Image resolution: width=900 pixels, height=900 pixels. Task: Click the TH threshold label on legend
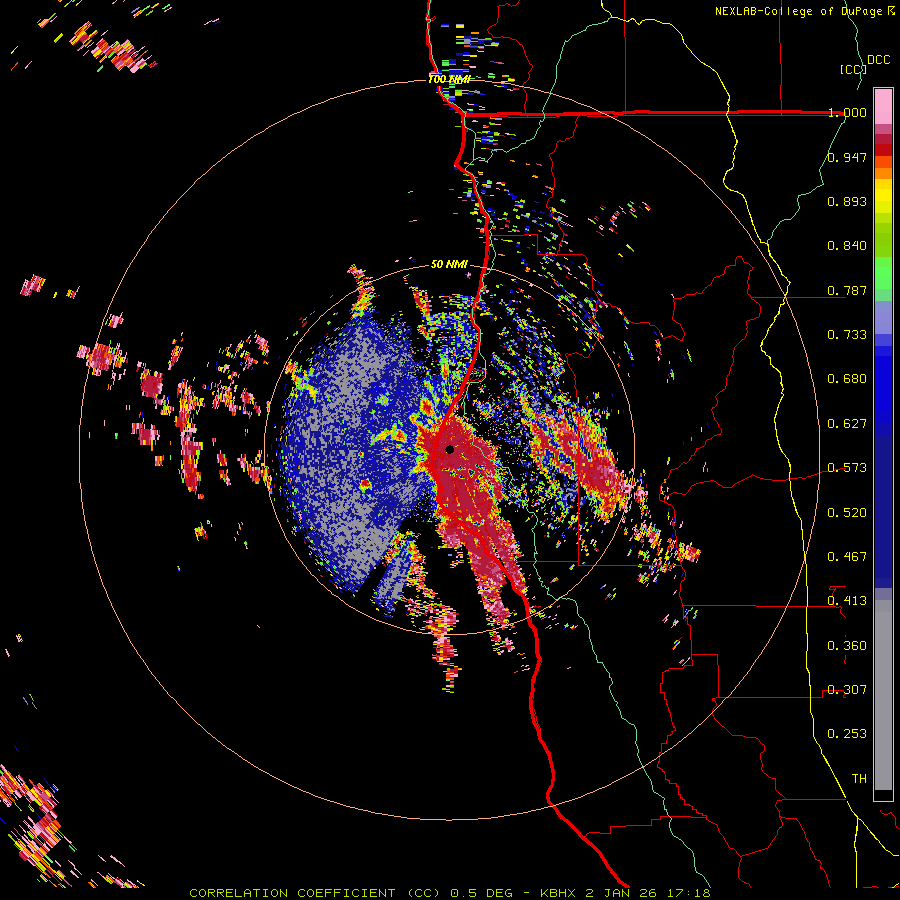(859, 779)
